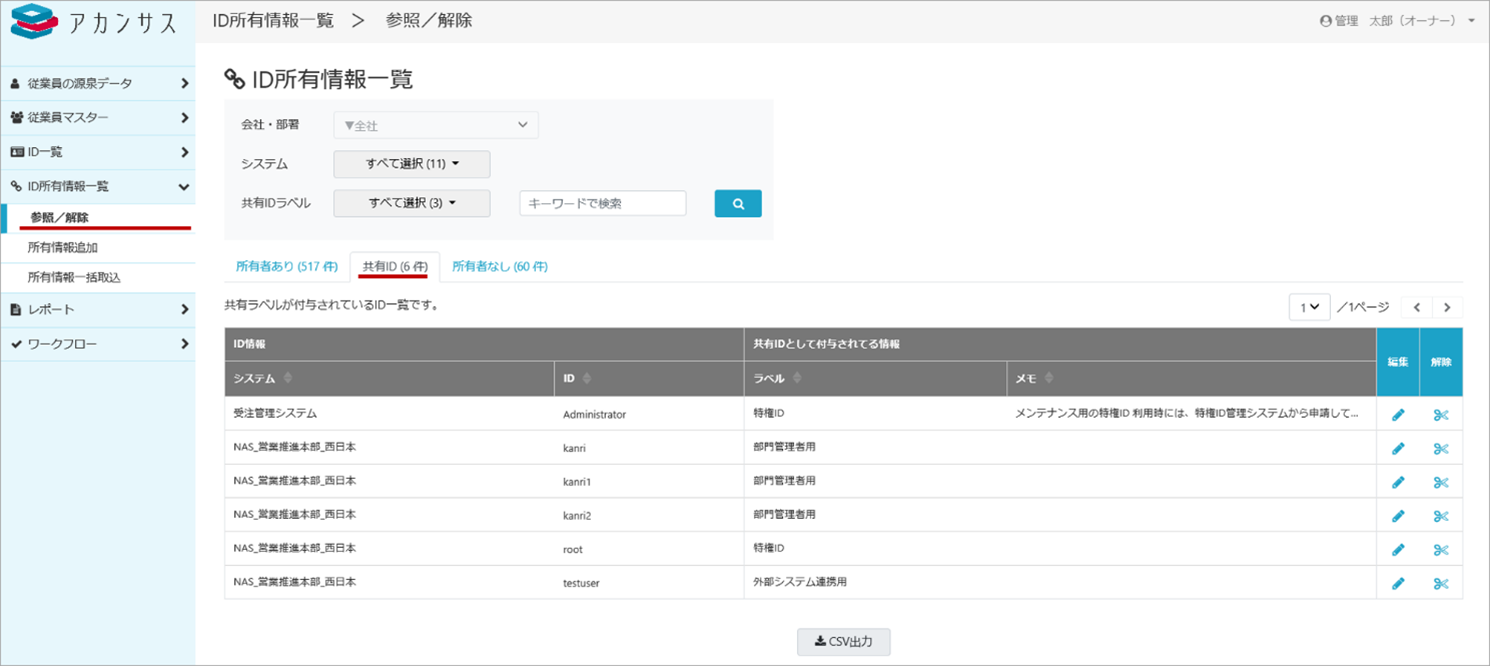Viewport: 1490px width, 666px height.
Task: Click the scissors release icon for root row
Action: coord(1440,550)
